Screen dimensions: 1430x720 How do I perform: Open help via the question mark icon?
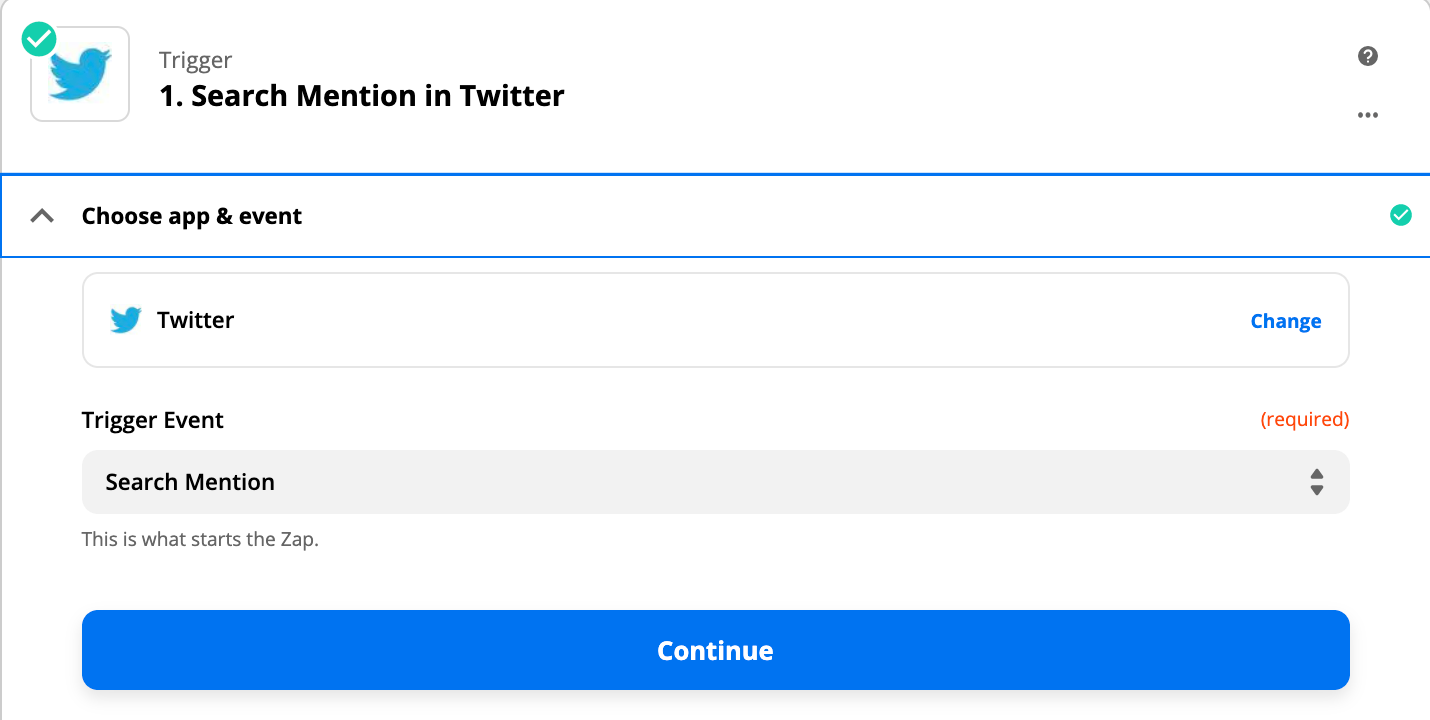pyautogui.click(x=1368, y=56)
